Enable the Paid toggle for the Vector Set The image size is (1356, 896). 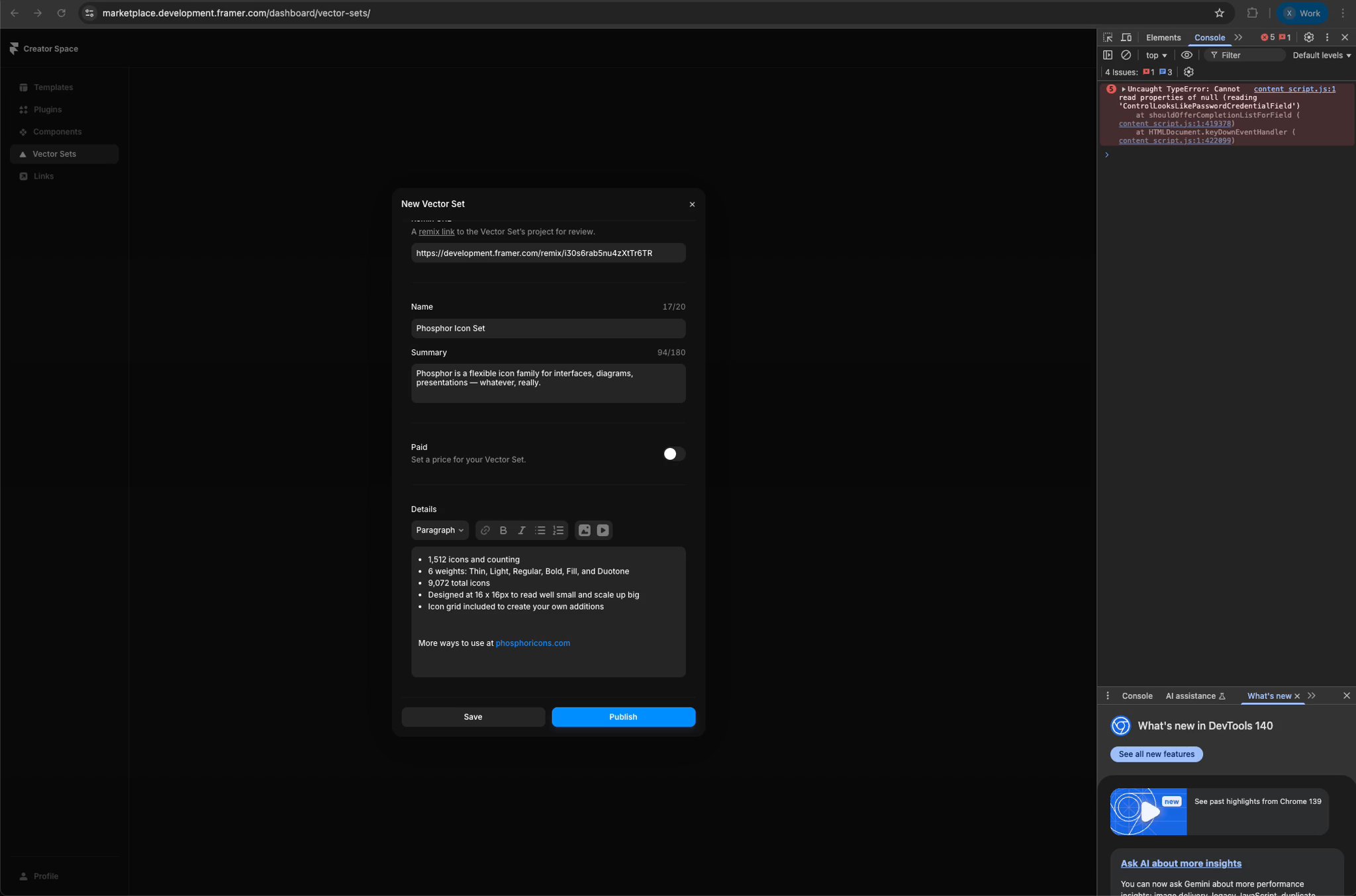tap(673, 453)
